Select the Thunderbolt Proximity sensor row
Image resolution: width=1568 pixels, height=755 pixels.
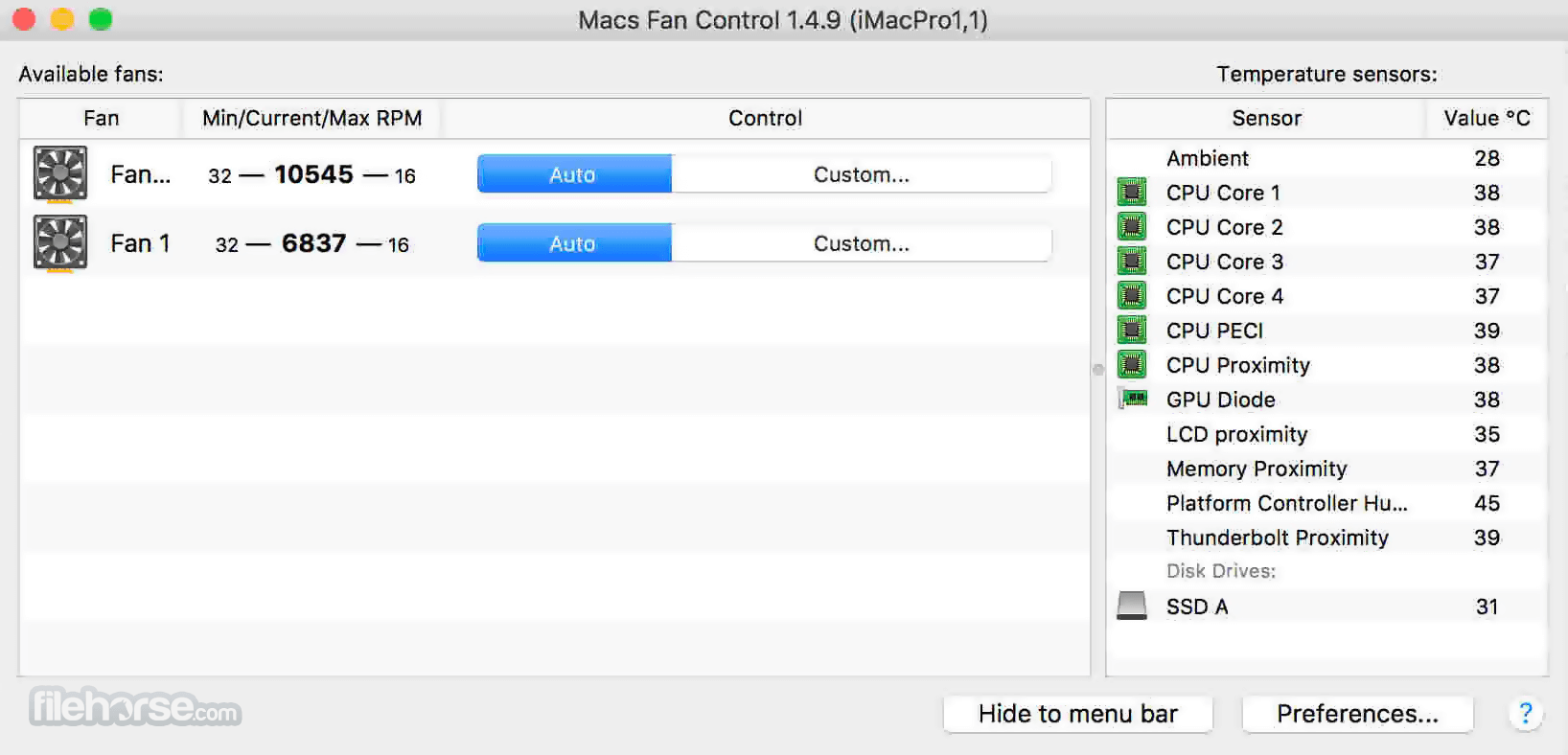tap(1327, 538)
